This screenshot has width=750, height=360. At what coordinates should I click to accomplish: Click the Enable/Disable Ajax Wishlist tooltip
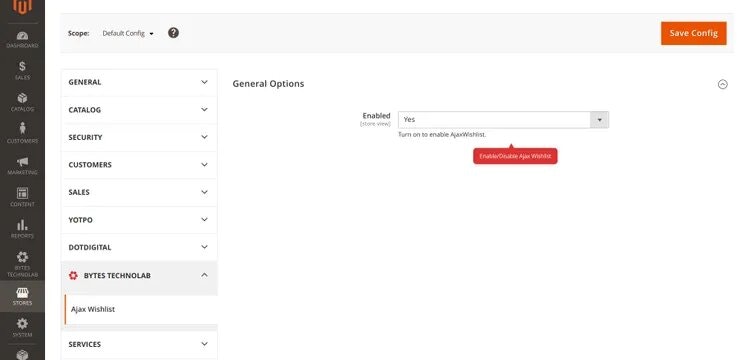coord(515,156)
